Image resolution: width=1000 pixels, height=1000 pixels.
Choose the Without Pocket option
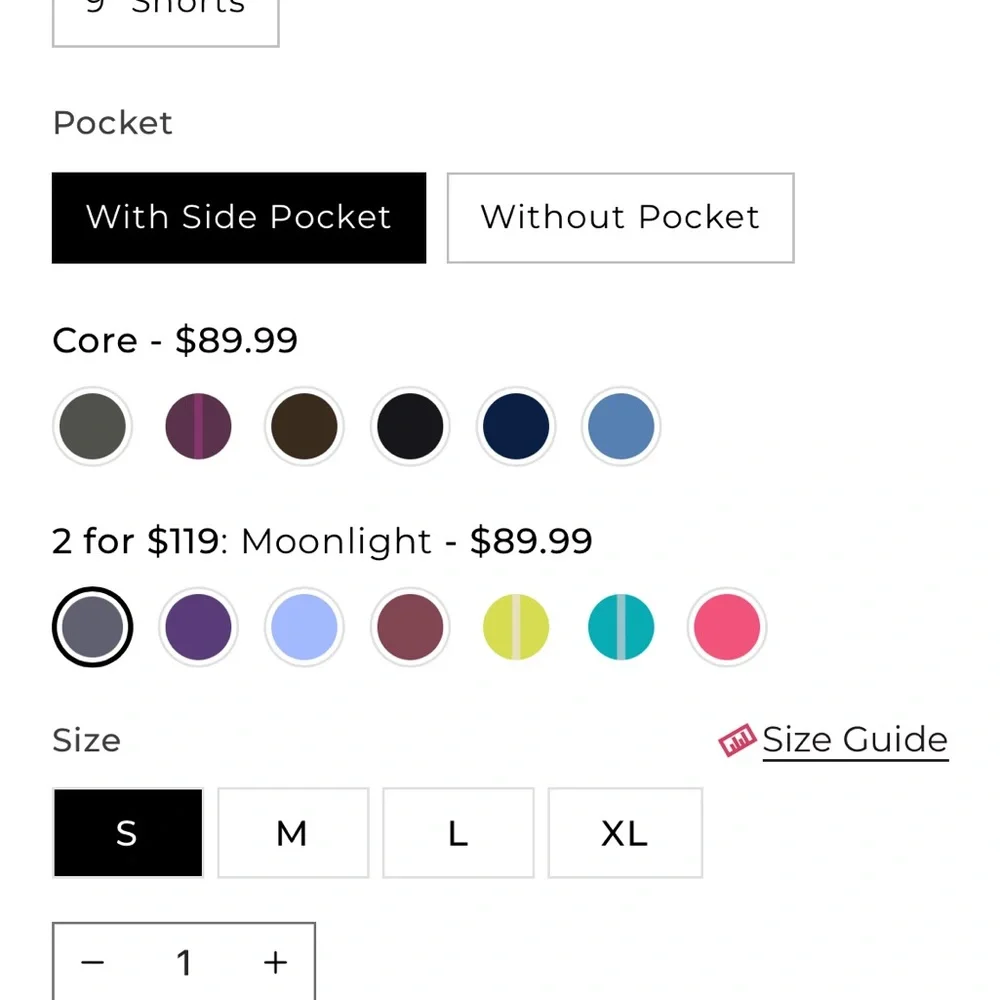(x=620, y=218)
